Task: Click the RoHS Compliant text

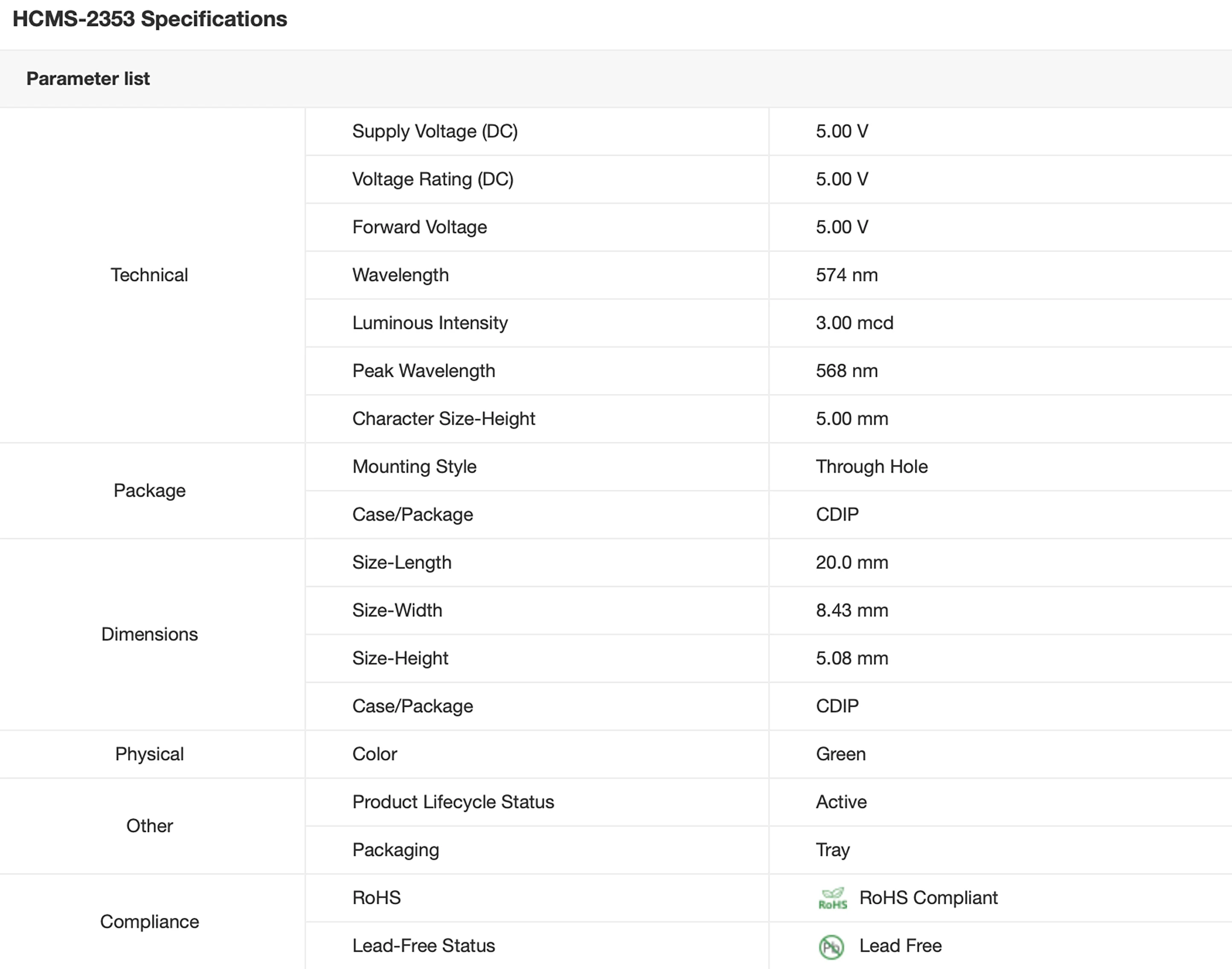Action: coord(928,897)
